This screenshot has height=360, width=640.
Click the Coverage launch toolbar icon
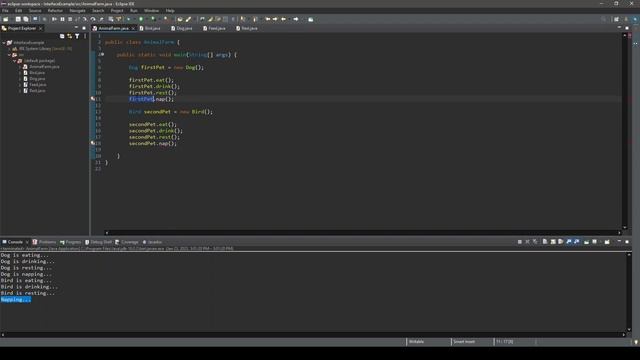pos(153,19)
